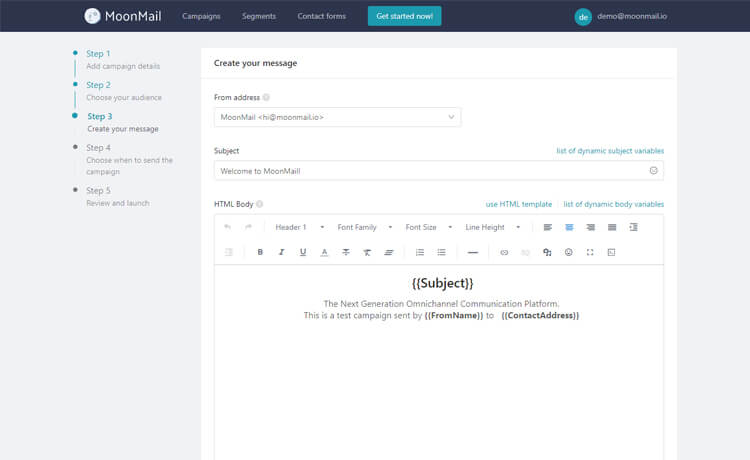The width and height of the screenshot is (750, 460).
Task: Toggle bold formatting
Action: pyautogui.click(x=260, y=252)
